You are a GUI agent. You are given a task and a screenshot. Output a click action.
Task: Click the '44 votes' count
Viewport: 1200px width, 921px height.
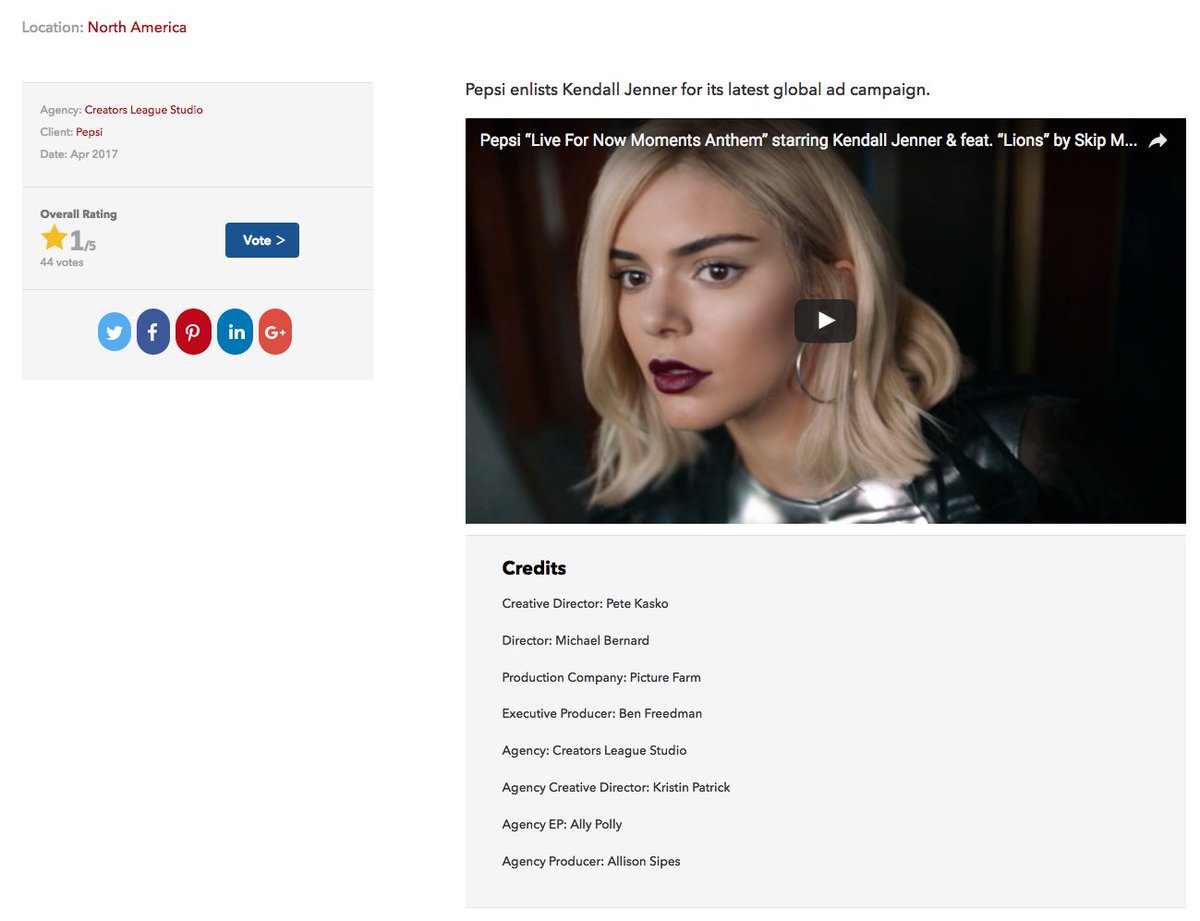tap(62, 262)
